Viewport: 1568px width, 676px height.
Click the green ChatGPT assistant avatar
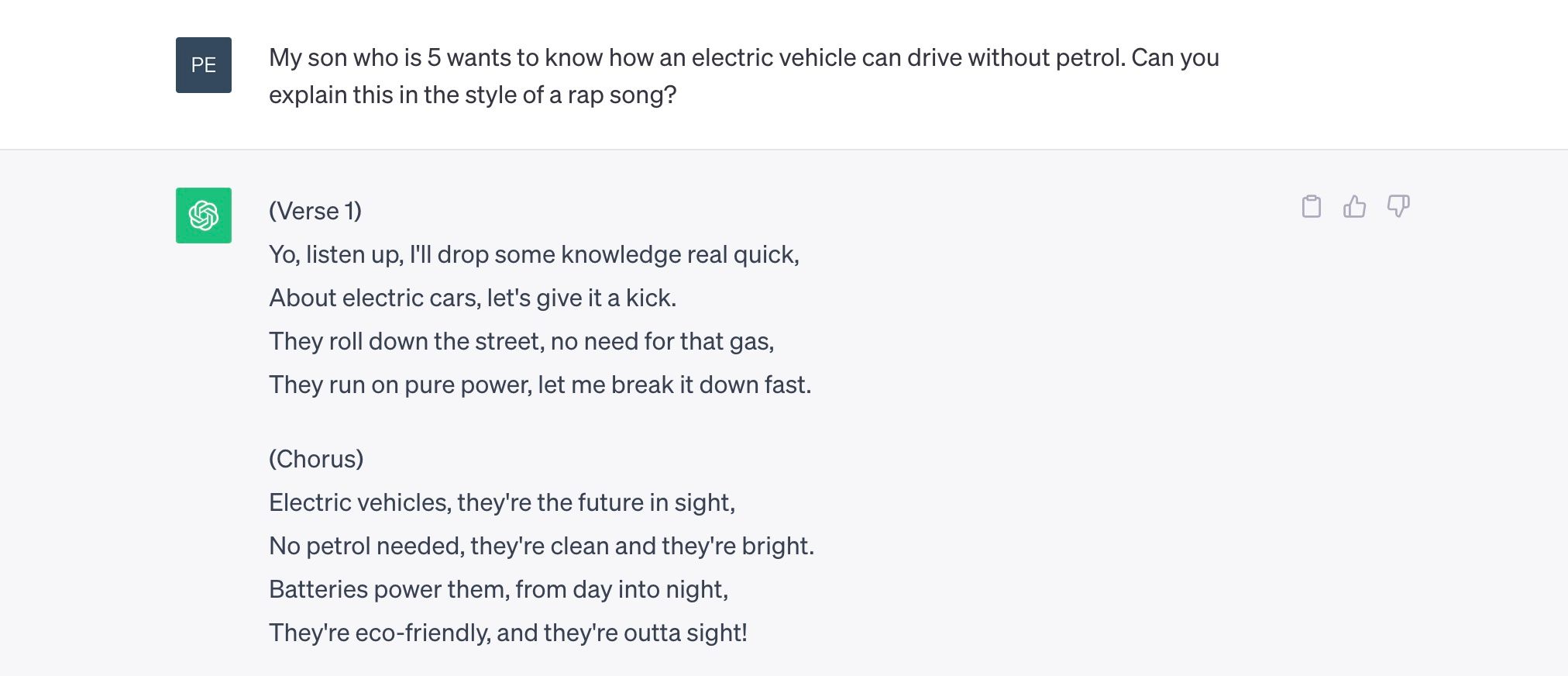pos(203,215)
